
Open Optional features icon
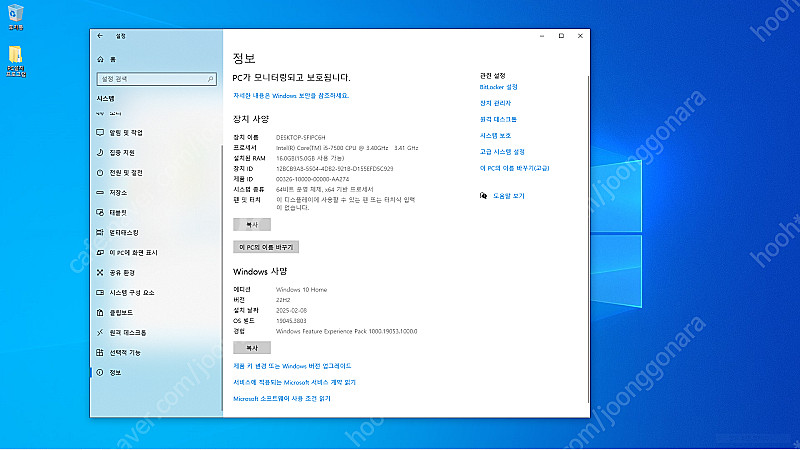[100, 353]
